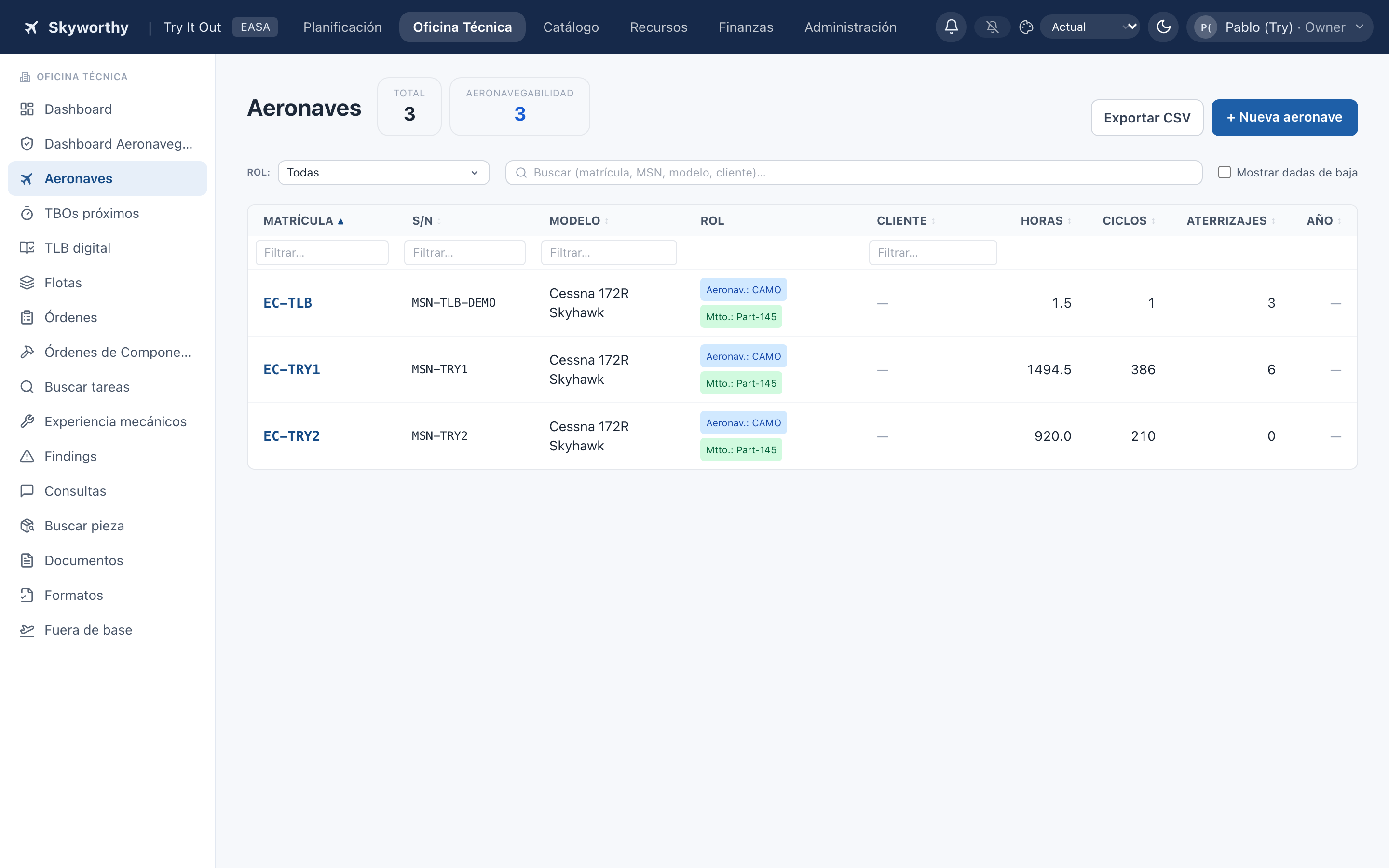Focus the aircraft search field
The height and width of the screenshot is (868, 1389).
coord(854,173)
